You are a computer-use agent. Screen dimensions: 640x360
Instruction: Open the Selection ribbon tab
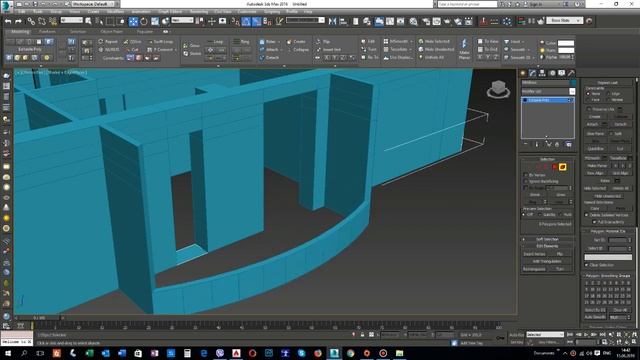coord(78,31)
